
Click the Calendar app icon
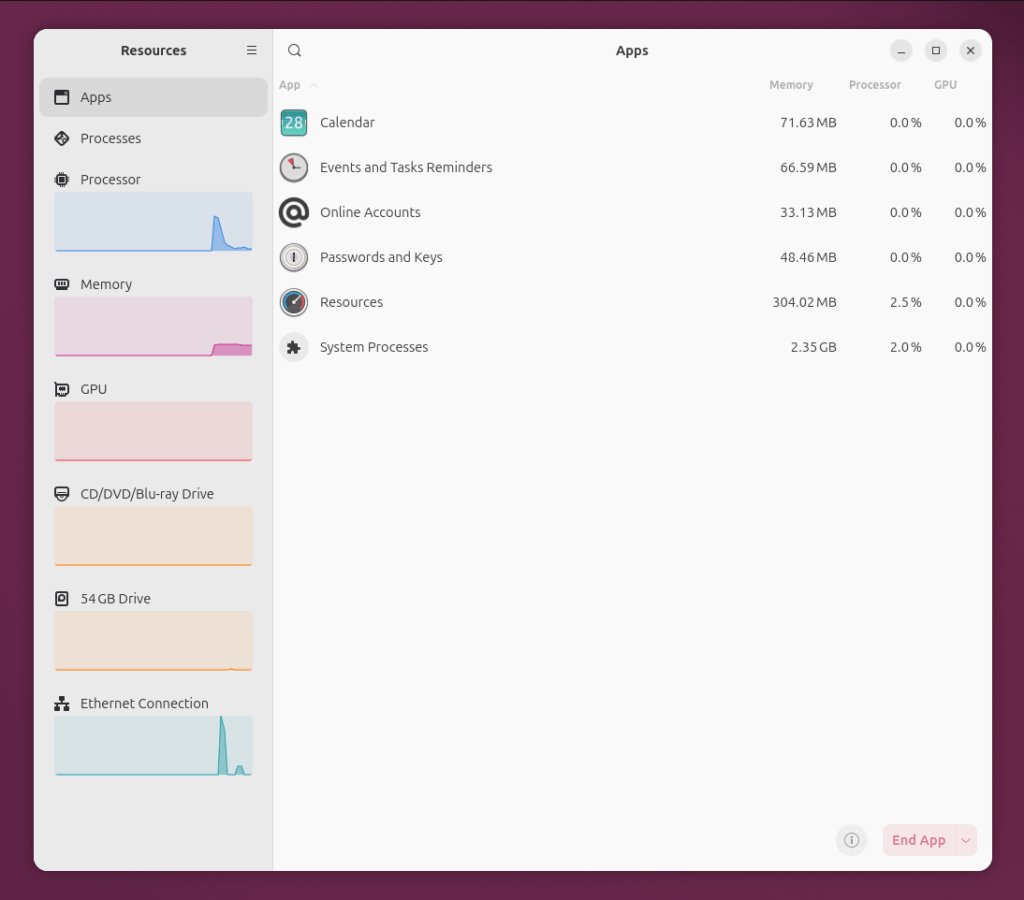(294, 123)
